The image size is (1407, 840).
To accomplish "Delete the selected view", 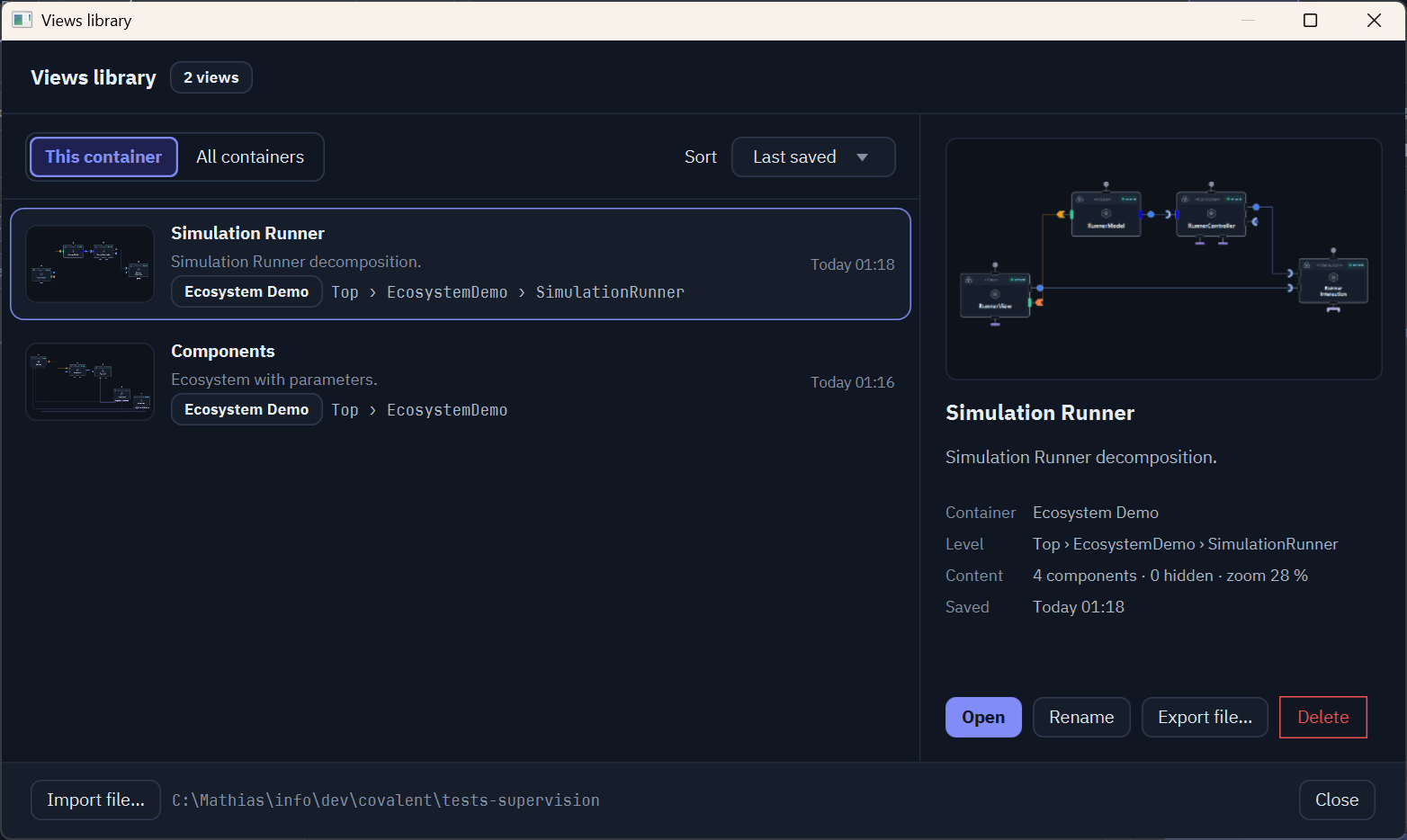I will click(x=1322, y=717).
